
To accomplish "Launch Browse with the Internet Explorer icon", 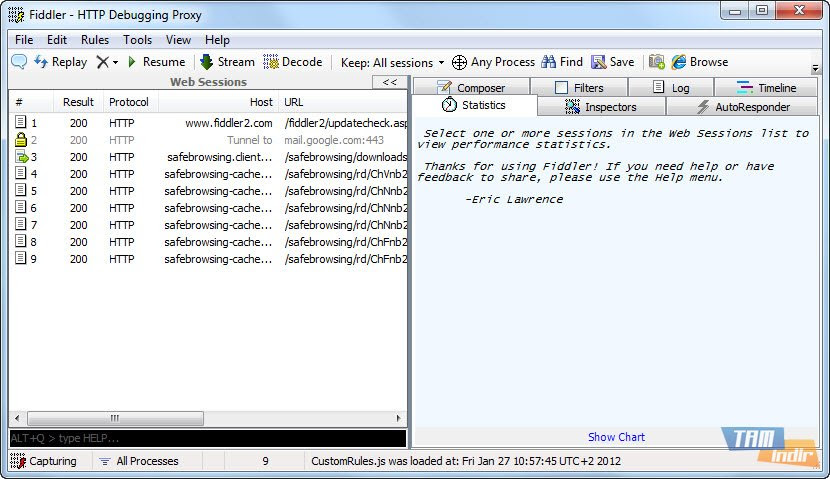I will pyautogui.click(x=700, y=62).
